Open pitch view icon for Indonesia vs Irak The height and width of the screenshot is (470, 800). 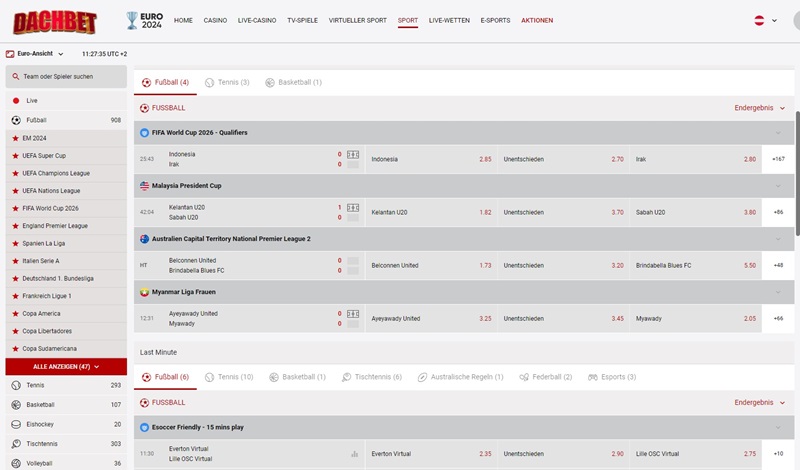[x=353, y=155]
